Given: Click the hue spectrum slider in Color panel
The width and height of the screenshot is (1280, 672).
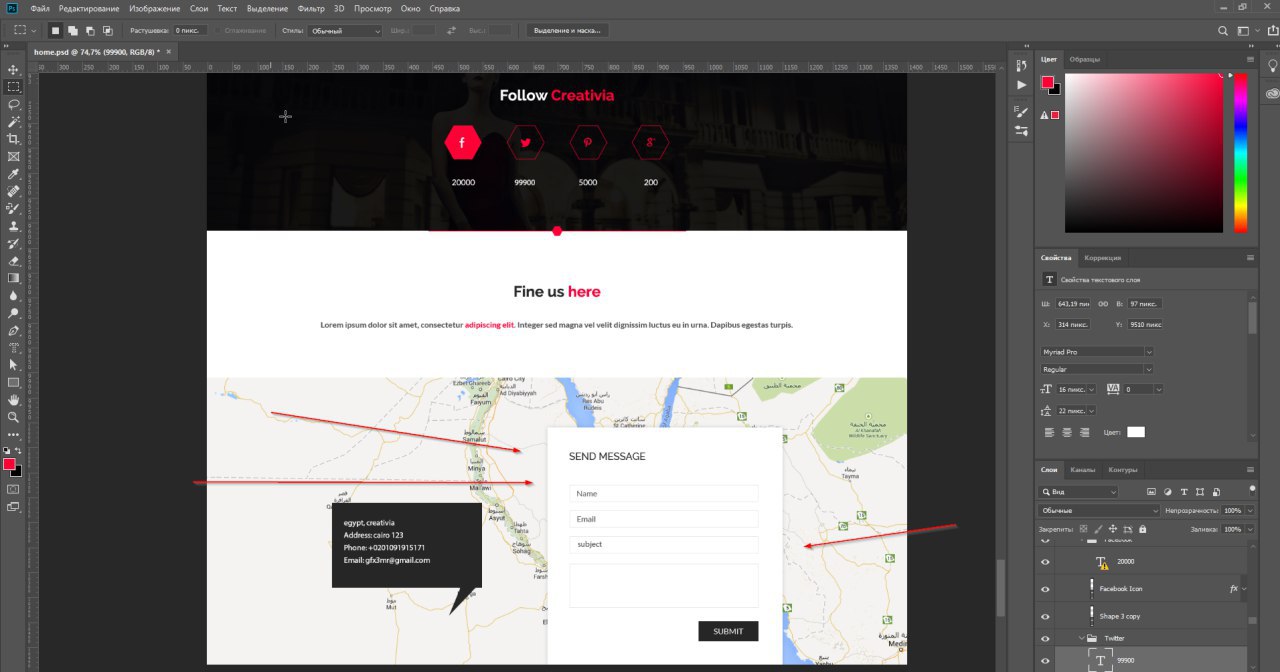Looking at the screenshot, I should point(1240,153).
